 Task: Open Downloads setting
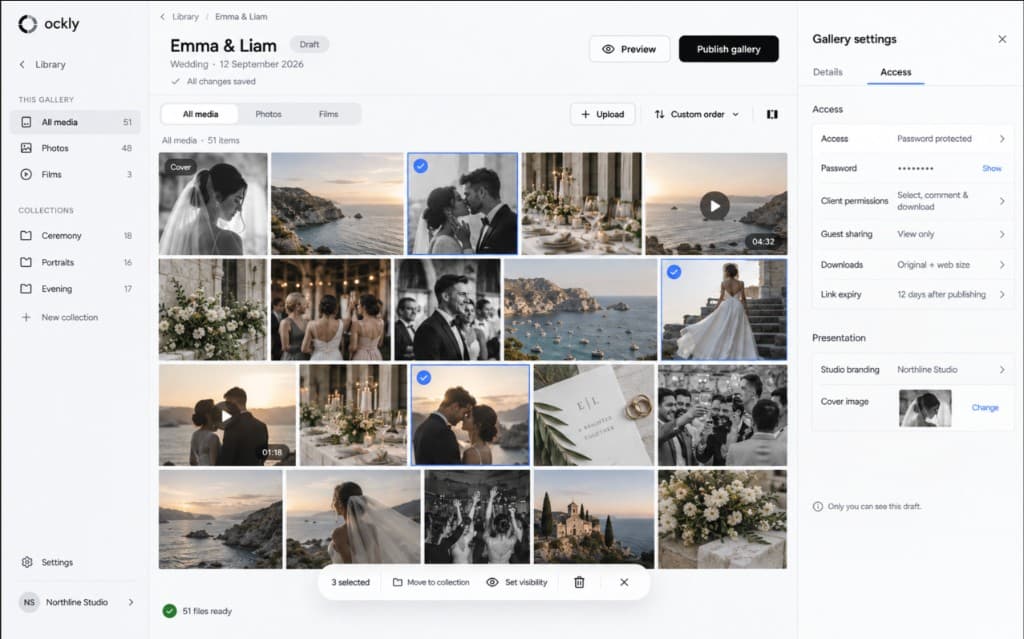click(x=912, y=265)
